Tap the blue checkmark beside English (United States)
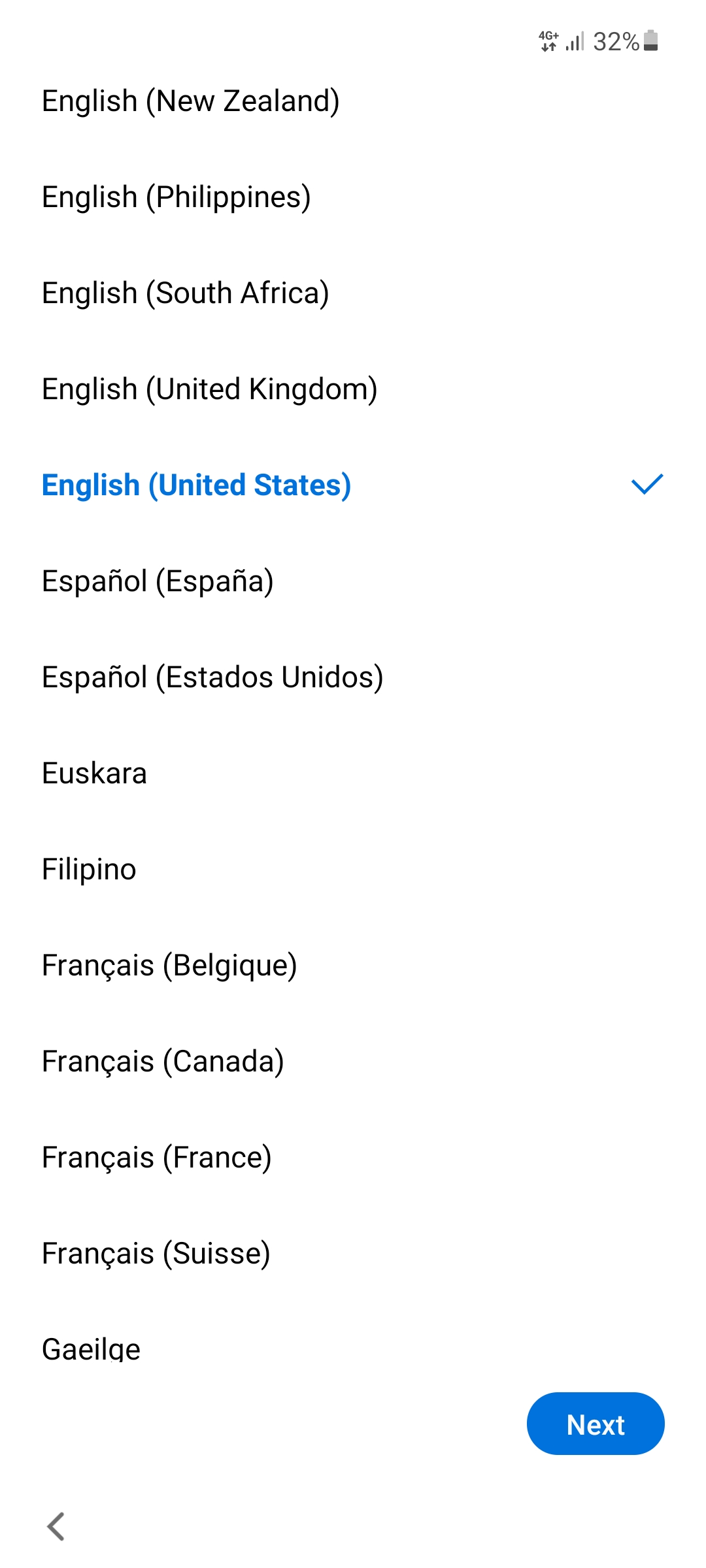Viewport: 706px width, 1568px height. (x=647, y=484)
